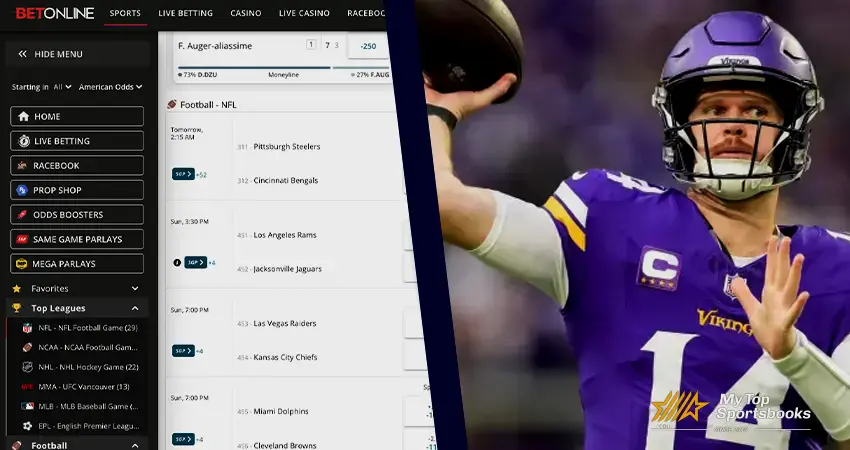Click the Football section ball icon
The image size is (850, 450).
pos(17,445)
